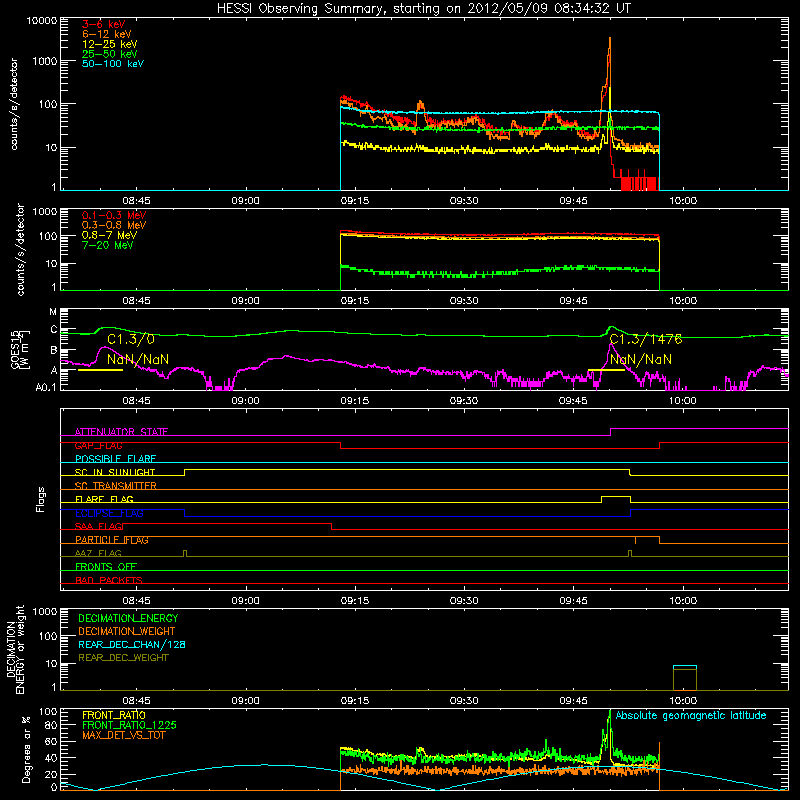The image size is (800, 800).
Task: Click the DECIMATION_ENERGY legend label
Action: pos(128,618)
